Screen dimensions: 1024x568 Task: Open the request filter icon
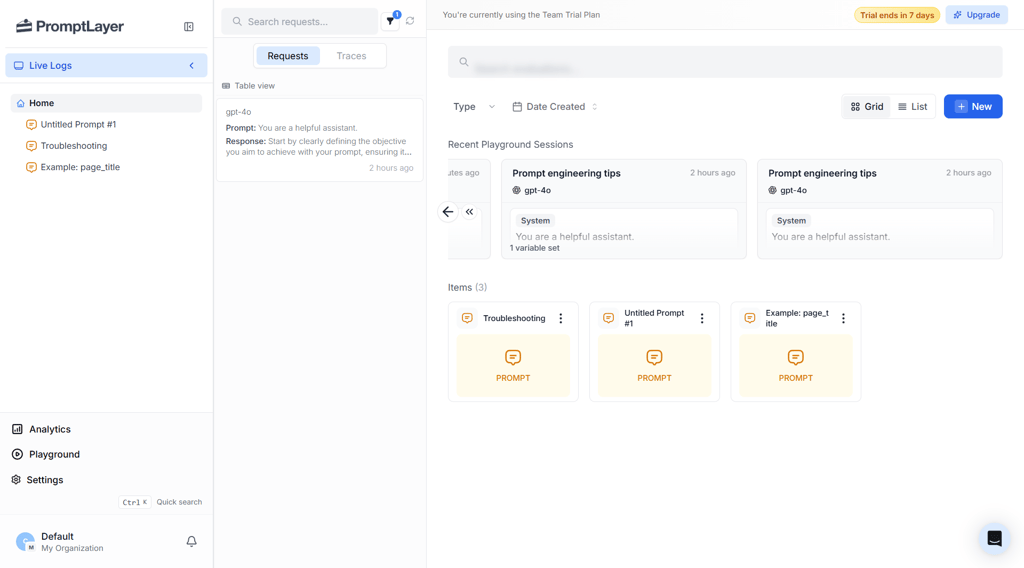tap(391, 21)
